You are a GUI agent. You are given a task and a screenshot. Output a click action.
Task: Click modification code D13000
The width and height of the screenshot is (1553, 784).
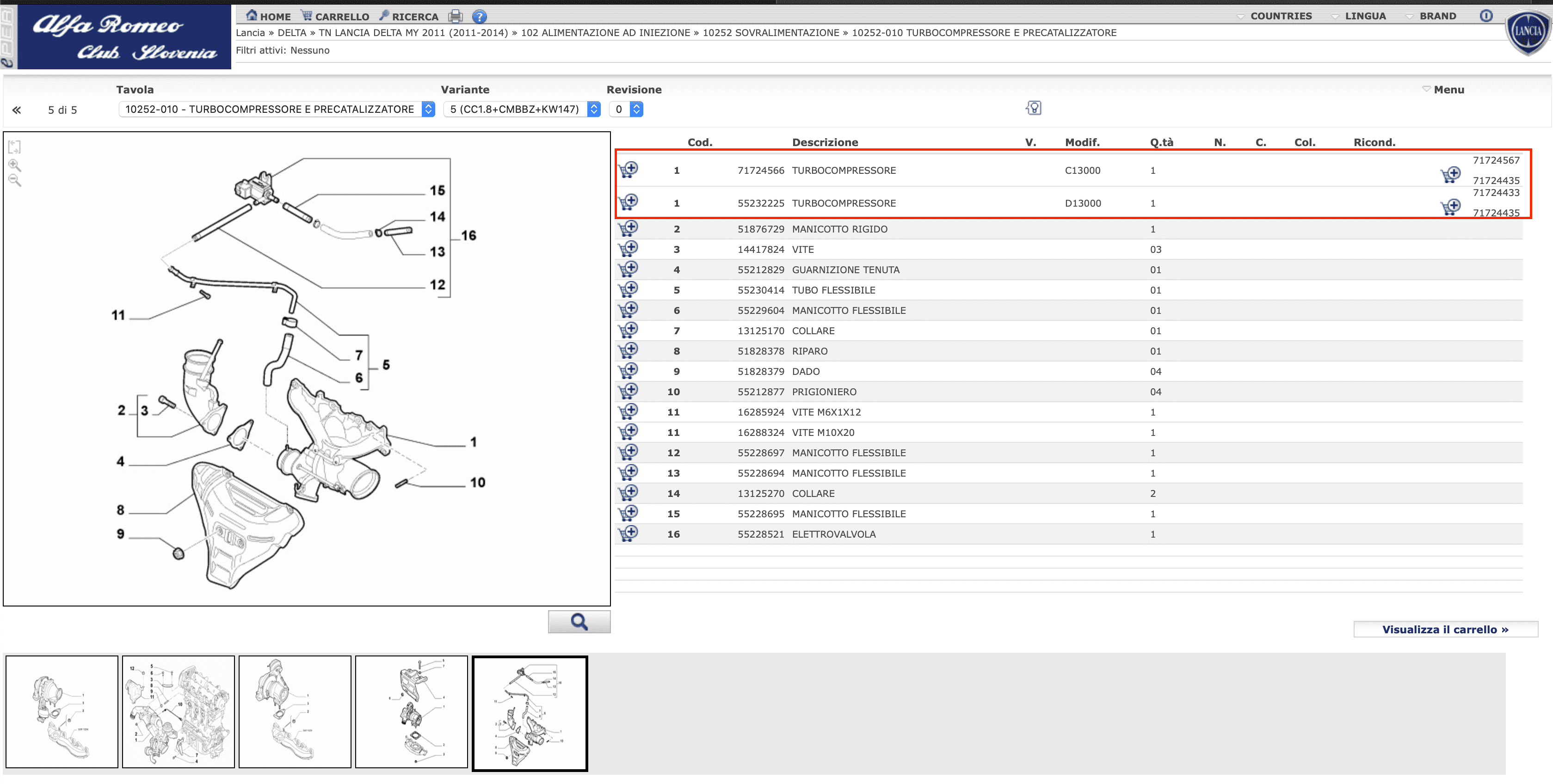pos(1083,203)
